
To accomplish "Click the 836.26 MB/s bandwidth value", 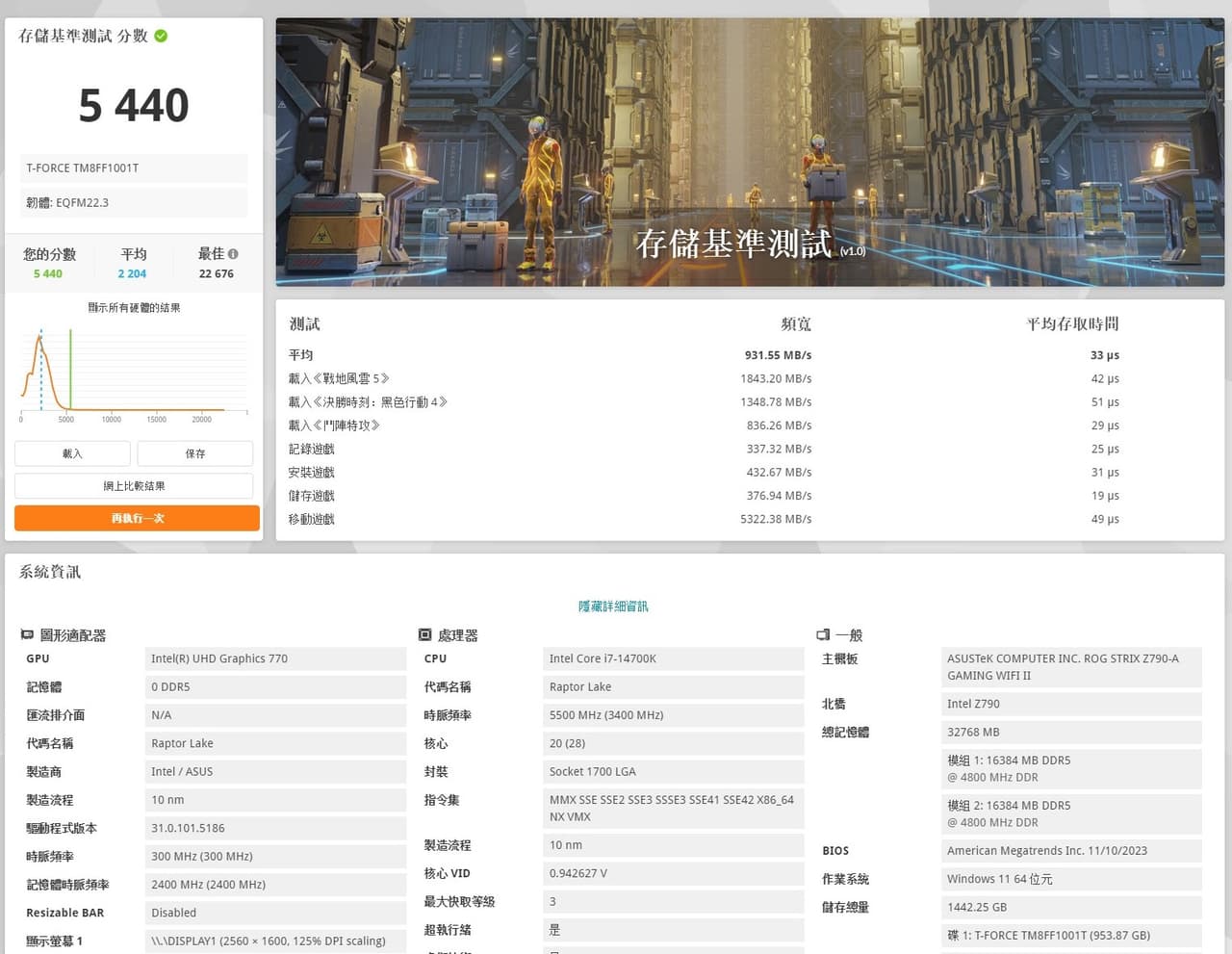I will 779,425.
